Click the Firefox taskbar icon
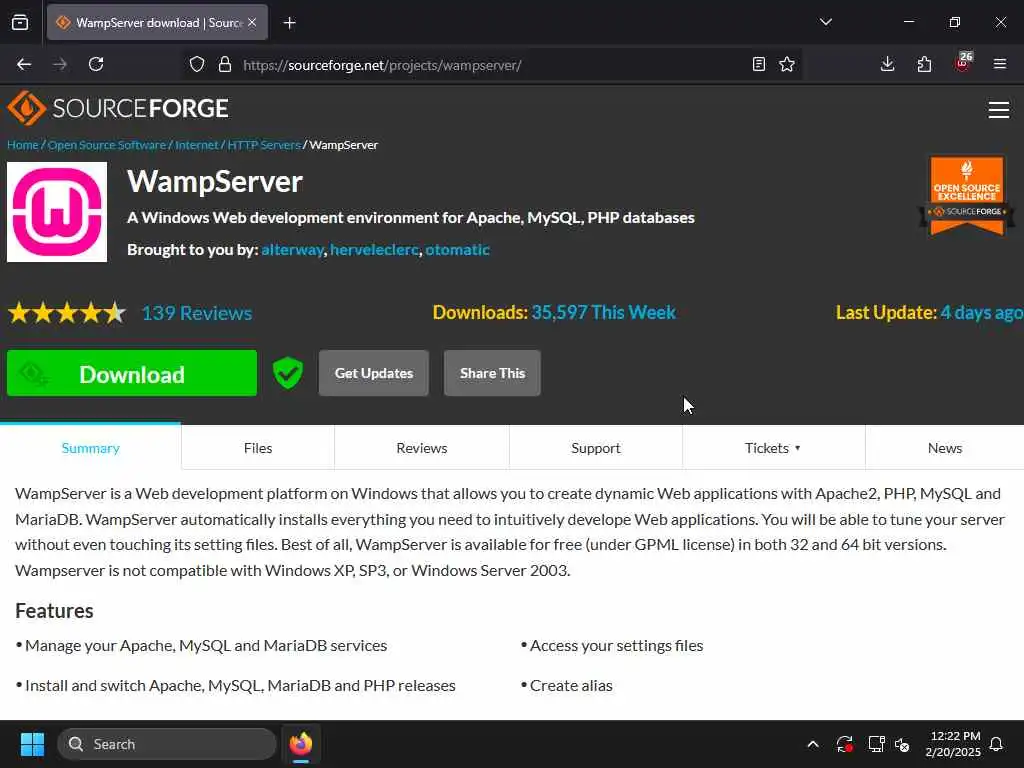Viewport: 1024px width, 768px height. coord(300,744)
